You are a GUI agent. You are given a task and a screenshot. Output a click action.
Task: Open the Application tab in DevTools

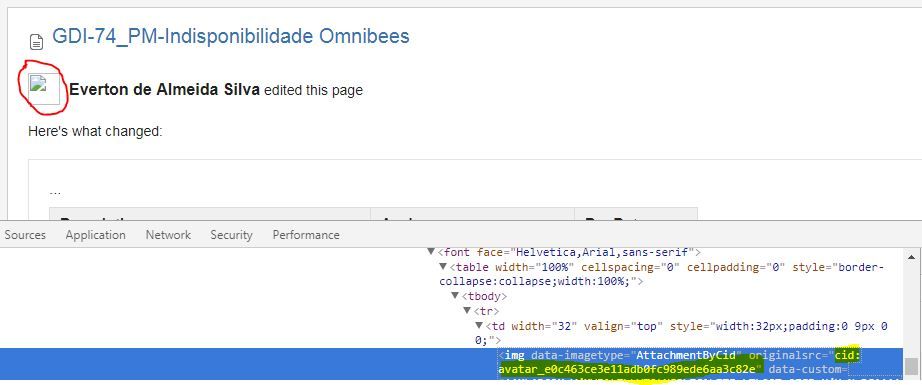tap(95, 235)
